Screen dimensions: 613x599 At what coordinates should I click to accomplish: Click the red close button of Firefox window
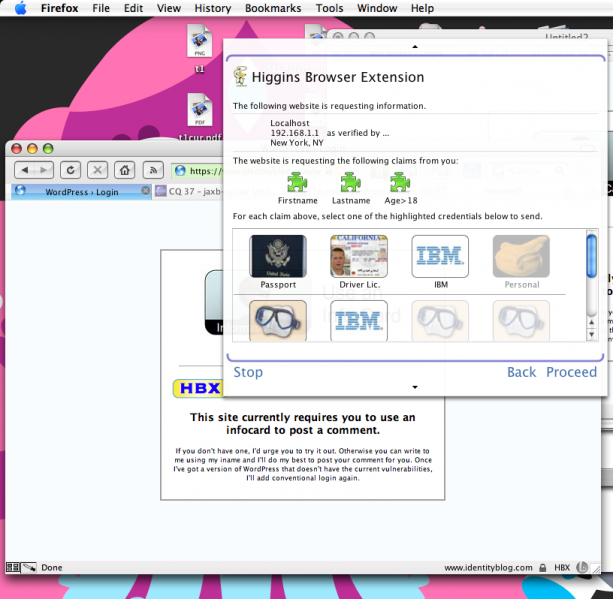click(16, 149)
